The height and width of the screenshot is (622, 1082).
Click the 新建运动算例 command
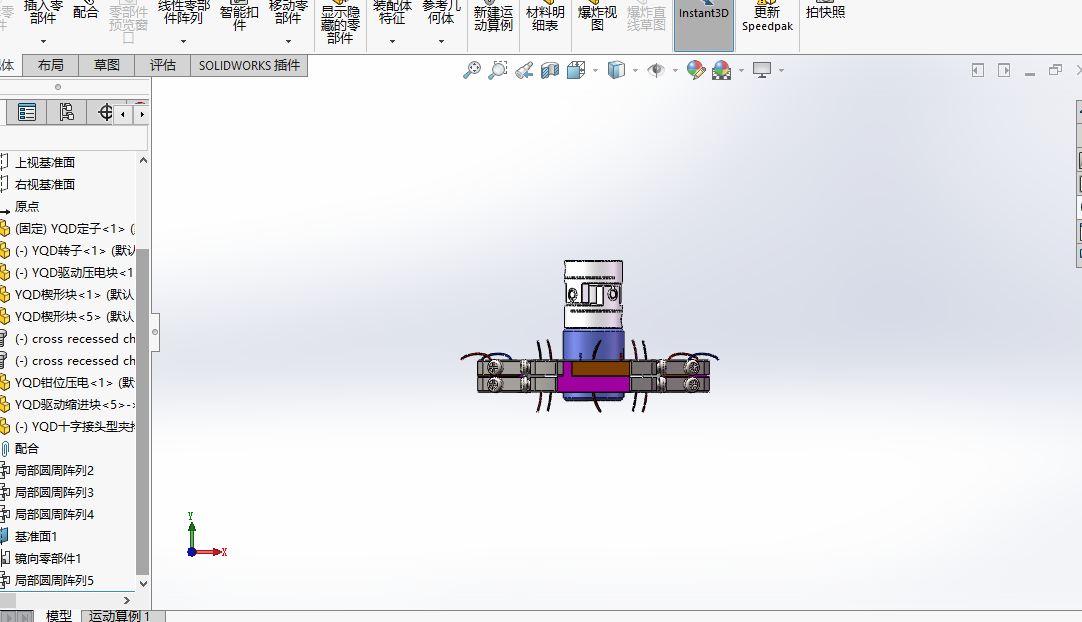pos(493,18)
